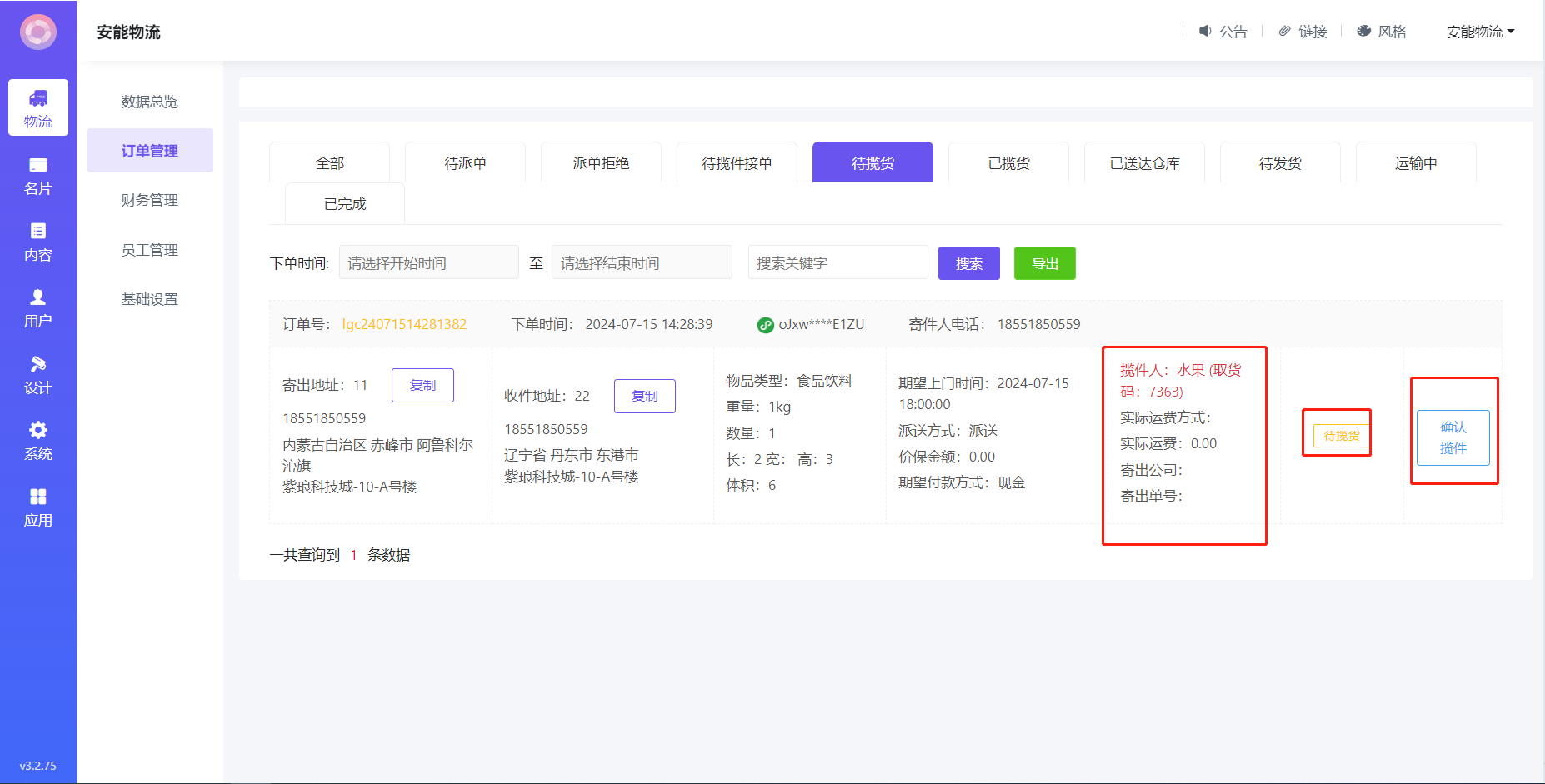This screenshot has height=784, width=1545.
Task: Switch to the 待派单 tab
Action: [x=465, y=163]
